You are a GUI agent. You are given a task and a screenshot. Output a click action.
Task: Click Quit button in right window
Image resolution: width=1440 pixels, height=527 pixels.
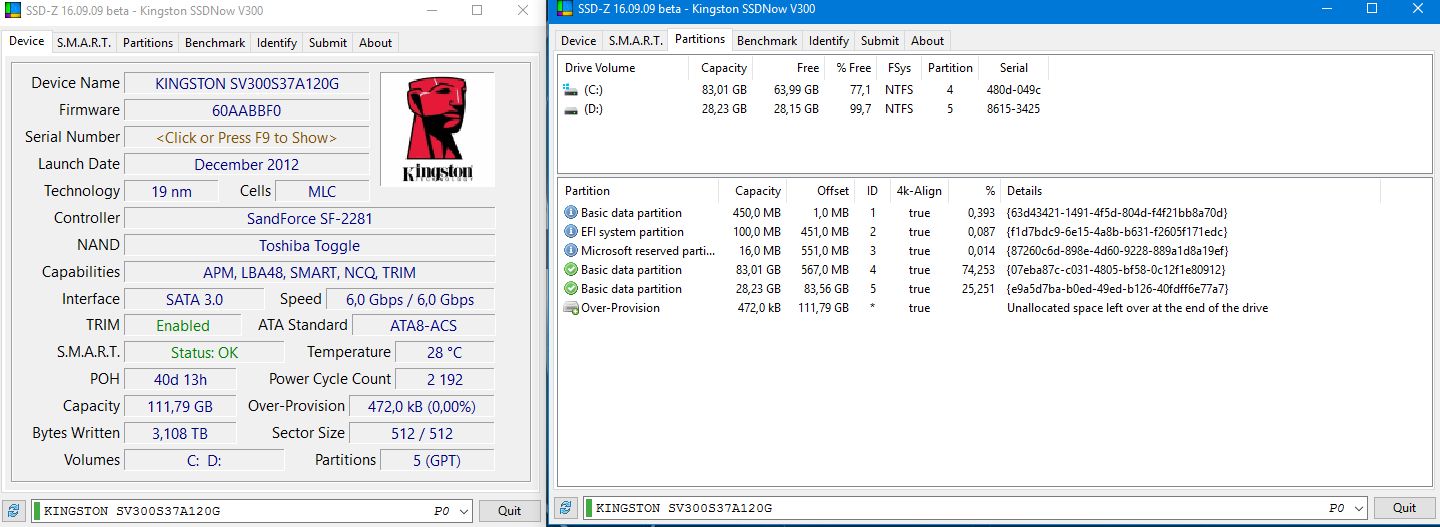coord(1405,508)
